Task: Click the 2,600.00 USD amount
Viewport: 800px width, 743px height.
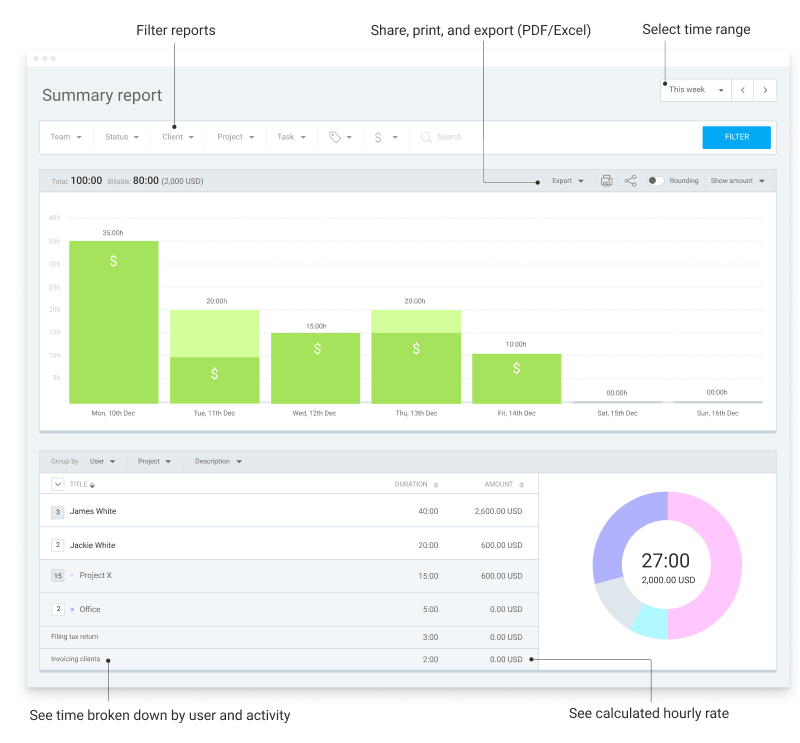Action: (498, 511)
